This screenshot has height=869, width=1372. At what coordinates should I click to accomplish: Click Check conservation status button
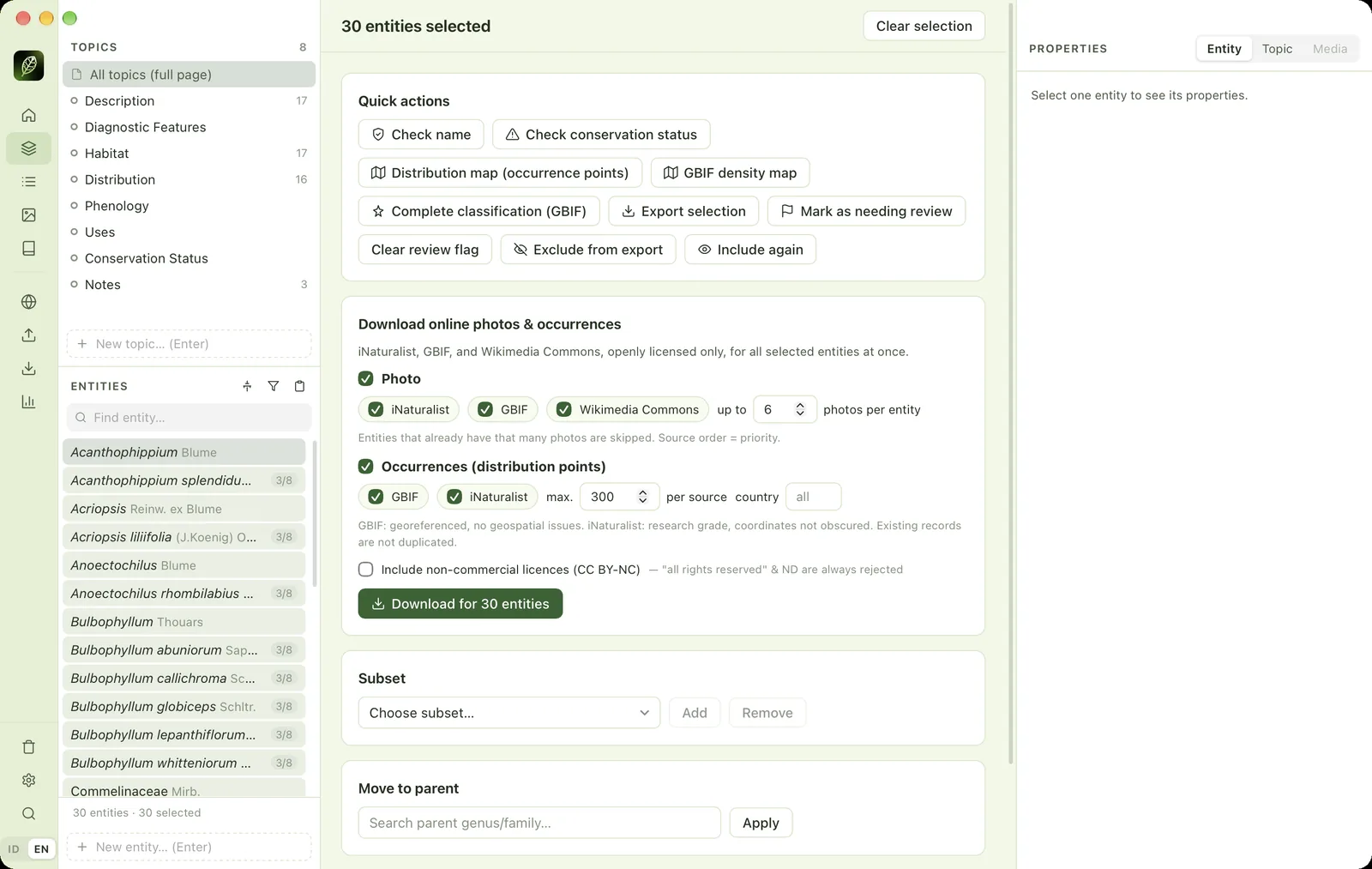[x=601, y=135]
